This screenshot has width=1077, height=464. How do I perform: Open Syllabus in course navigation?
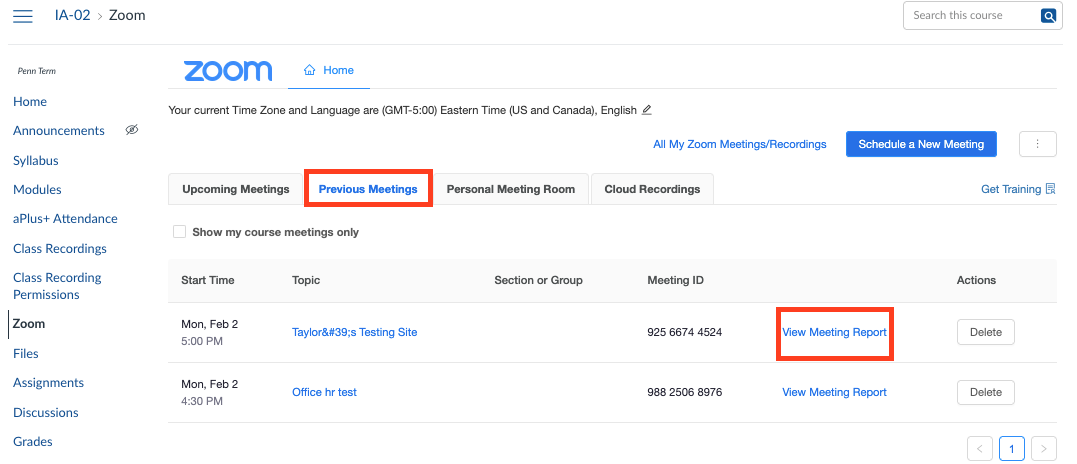pyautogui.click(x=36, y=161)
